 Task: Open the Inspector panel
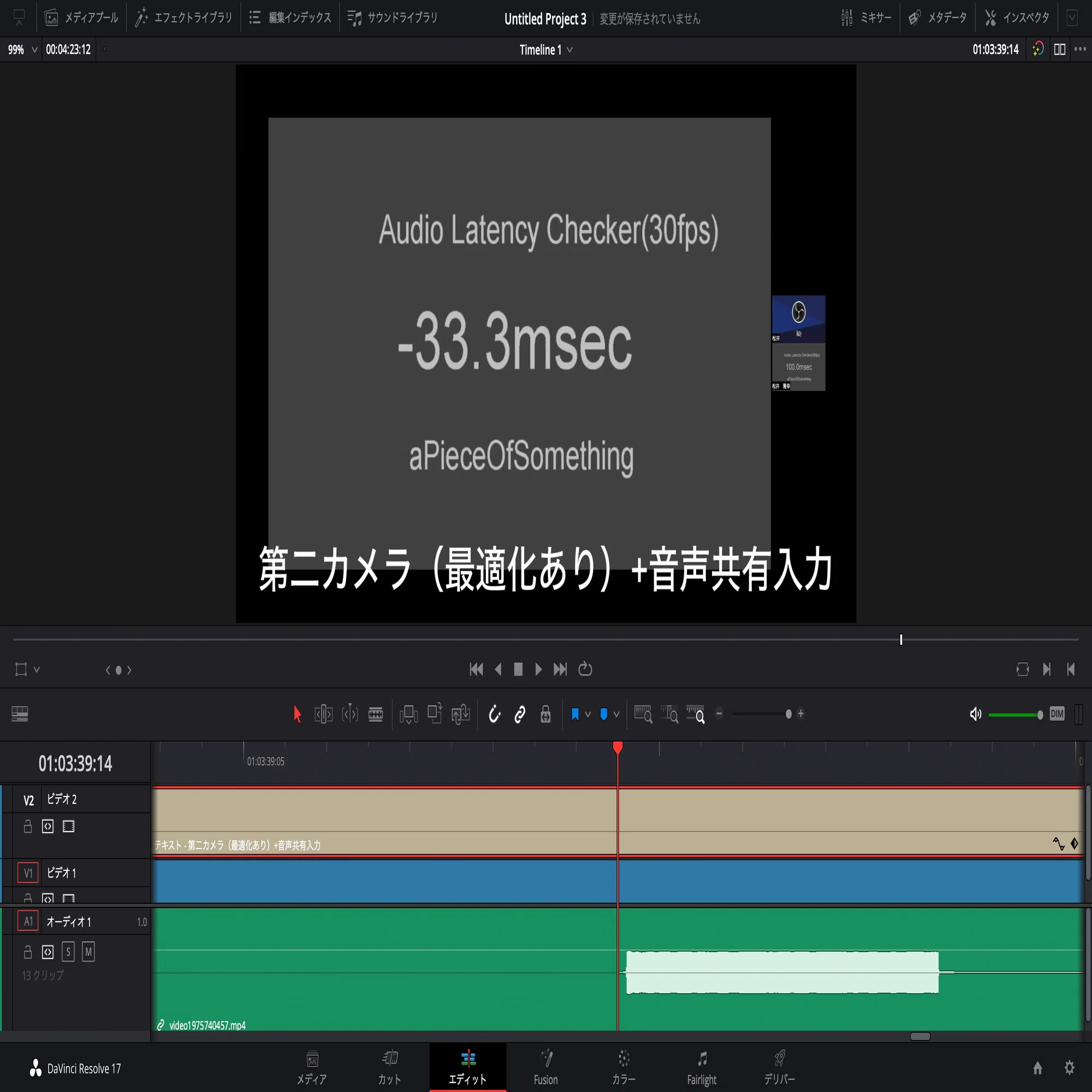click(1017, 18)
